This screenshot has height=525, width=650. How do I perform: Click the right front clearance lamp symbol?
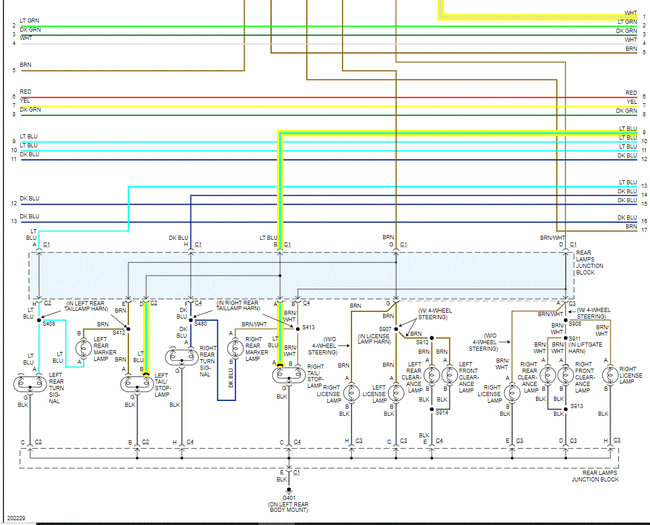565,375
